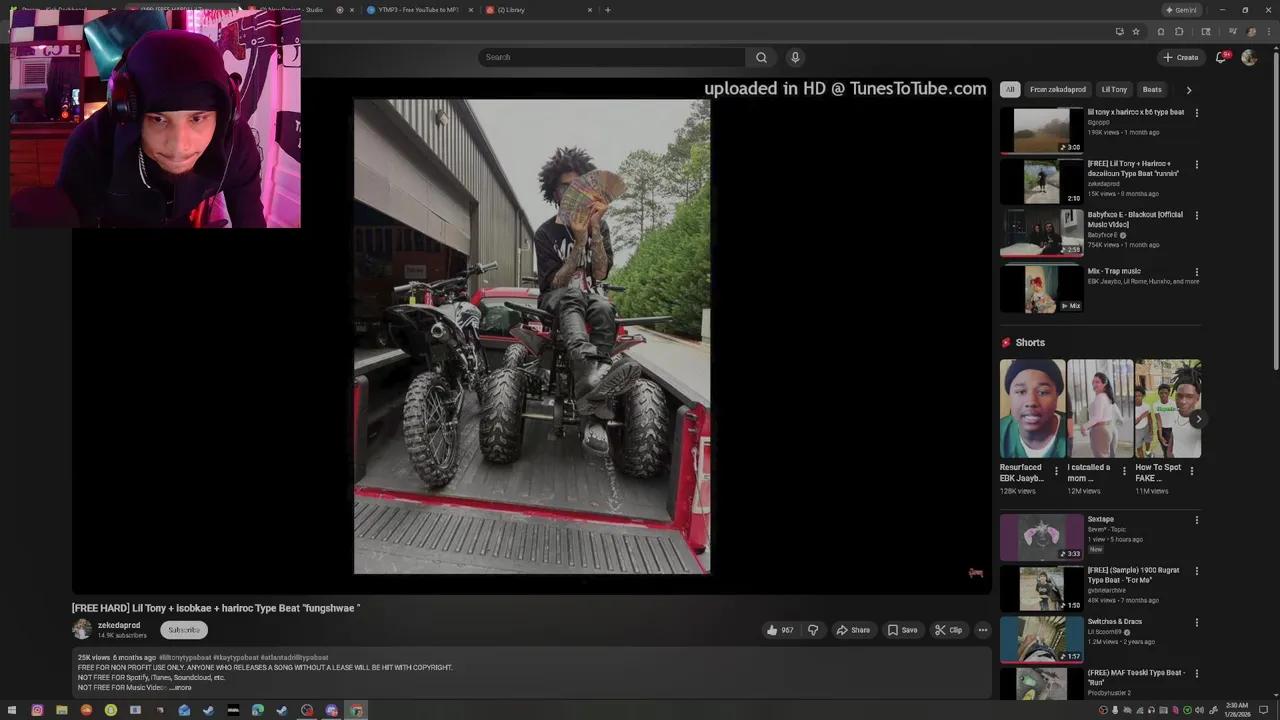Subscribe to zekedaprod's channel

[183, 630]
